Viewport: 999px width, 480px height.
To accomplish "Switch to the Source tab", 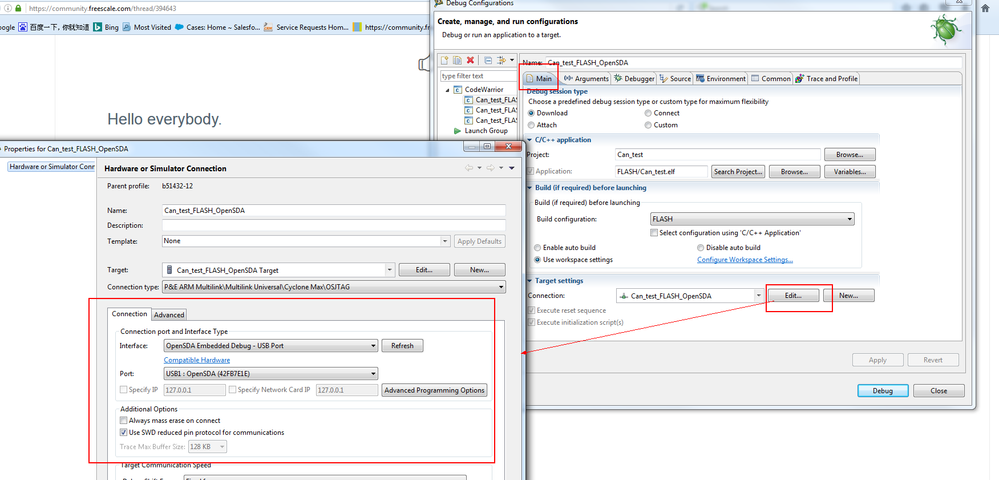I will pyautogui.click(x=675, y=78).
